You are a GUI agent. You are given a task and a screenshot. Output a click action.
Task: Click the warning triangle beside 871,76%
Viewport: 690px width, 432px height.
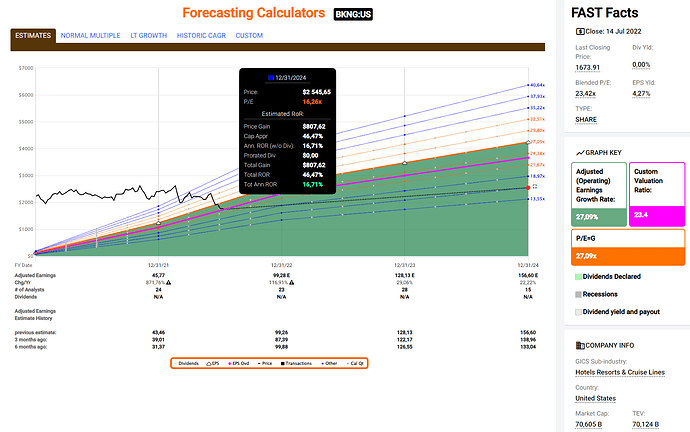pyautogui.click(x=169, y=283)
